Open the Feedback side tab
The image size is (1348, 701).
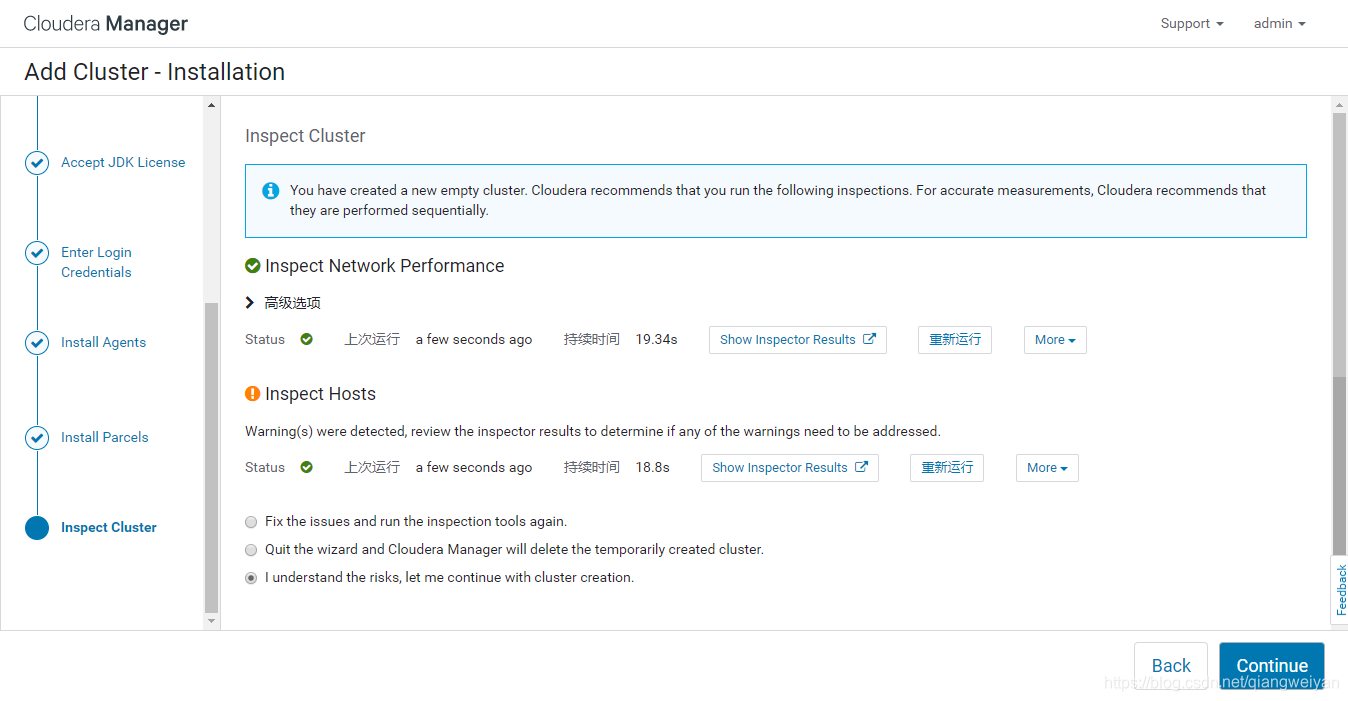point(1340,590)
